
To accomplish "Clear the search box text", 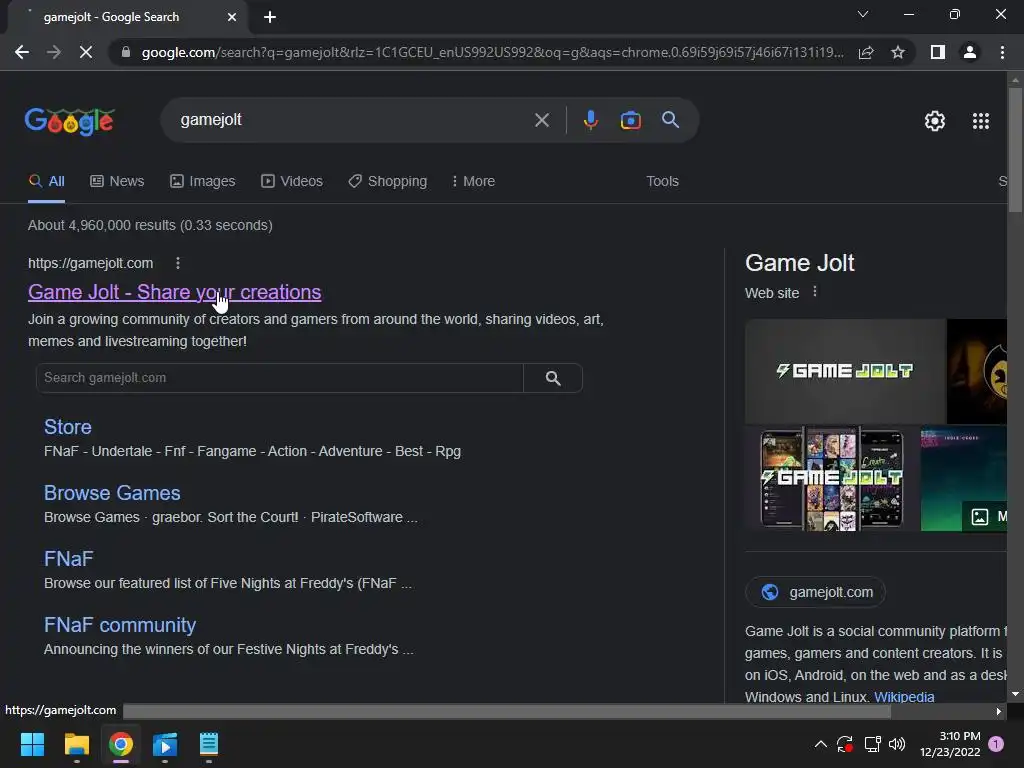I will [x=541, y=120].
